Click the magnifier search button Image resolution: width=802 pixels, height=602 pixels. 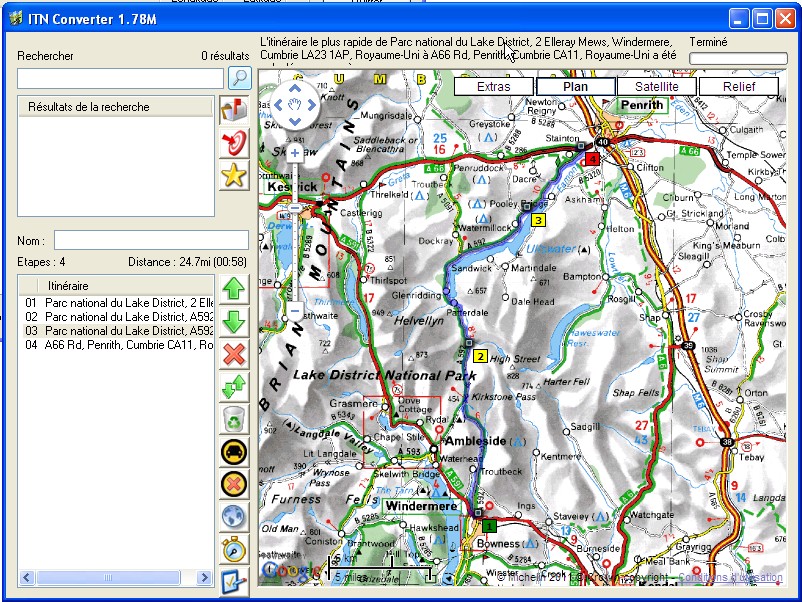click(239, 78)
